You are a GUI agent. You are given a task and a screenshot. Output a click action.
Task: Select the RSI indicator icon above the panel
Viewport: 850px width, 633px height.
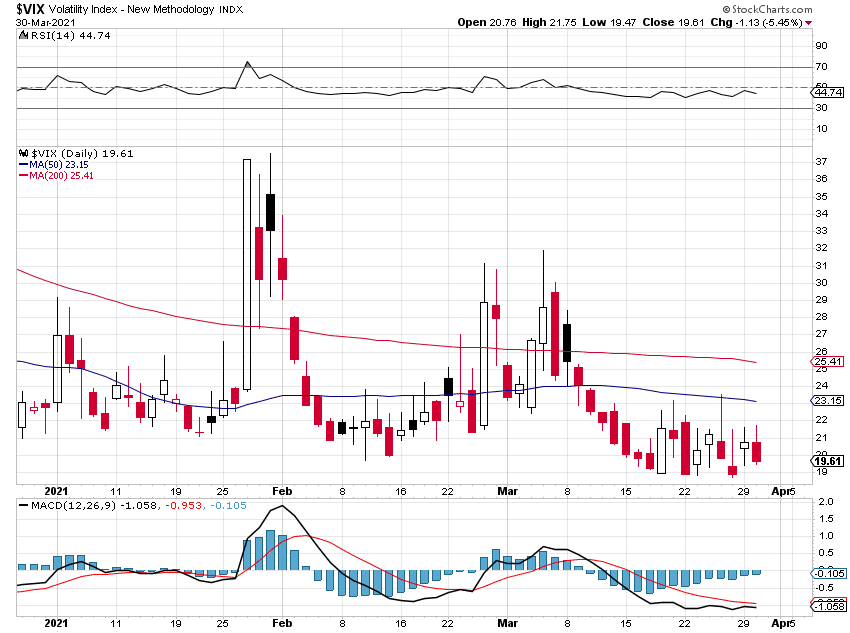click(x=23, y=34)
